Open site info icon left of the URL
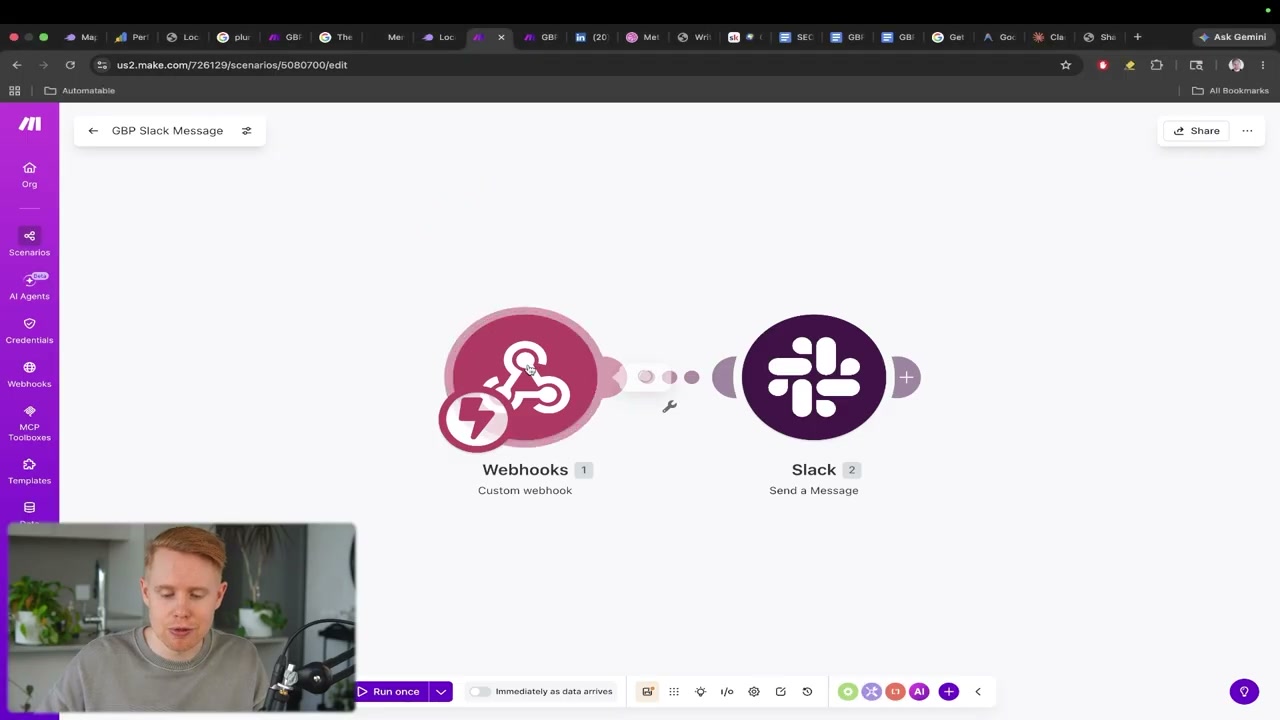1280x720 pixels. [x=101, y=65]
